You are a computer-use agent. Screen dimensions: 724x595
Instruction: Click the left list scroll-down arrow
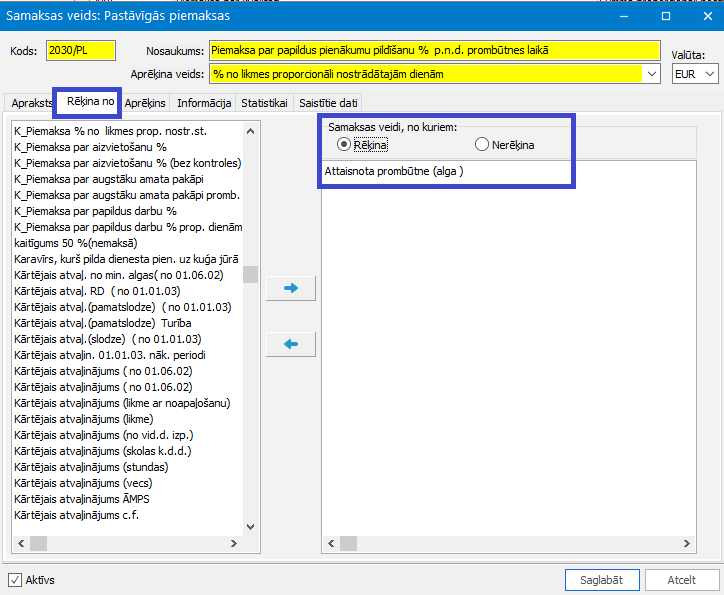point(251,527)
